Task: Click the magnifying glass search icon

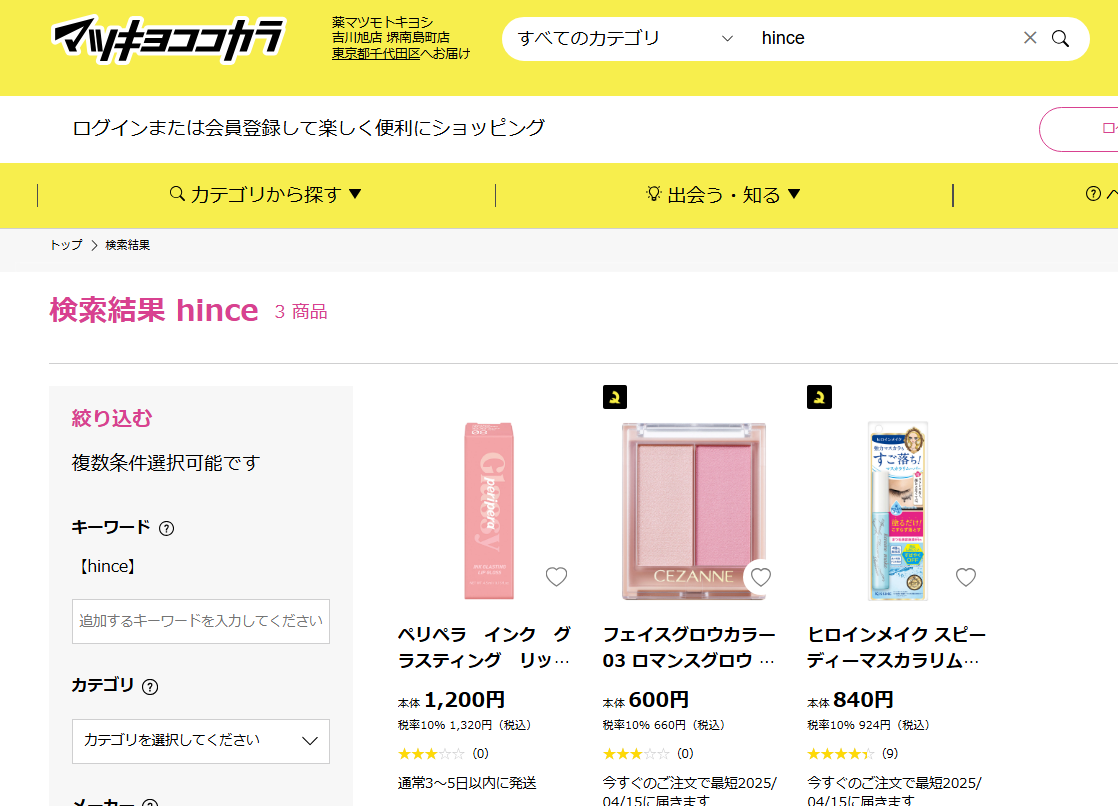Action: (1060, 39)
